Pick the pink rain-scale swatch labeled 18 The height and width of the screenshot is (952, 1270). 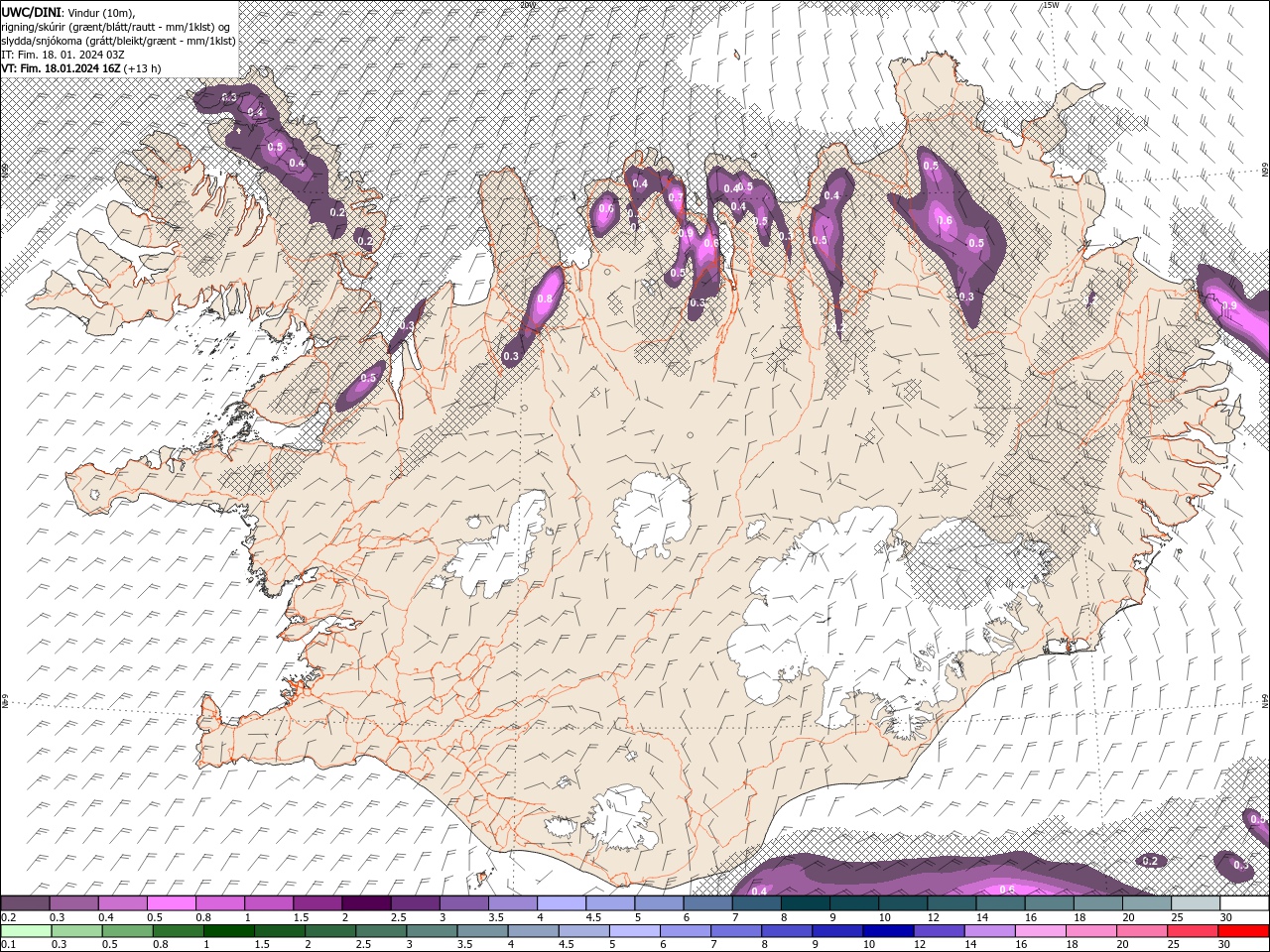coord(1090,931)
